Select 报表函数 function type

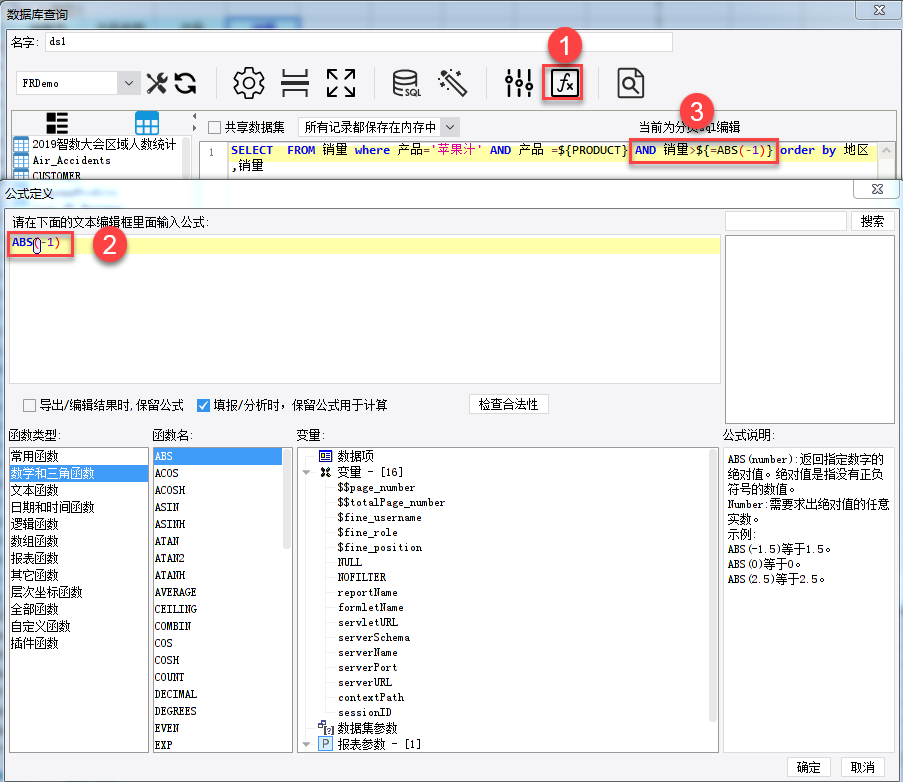click(79, 558)
